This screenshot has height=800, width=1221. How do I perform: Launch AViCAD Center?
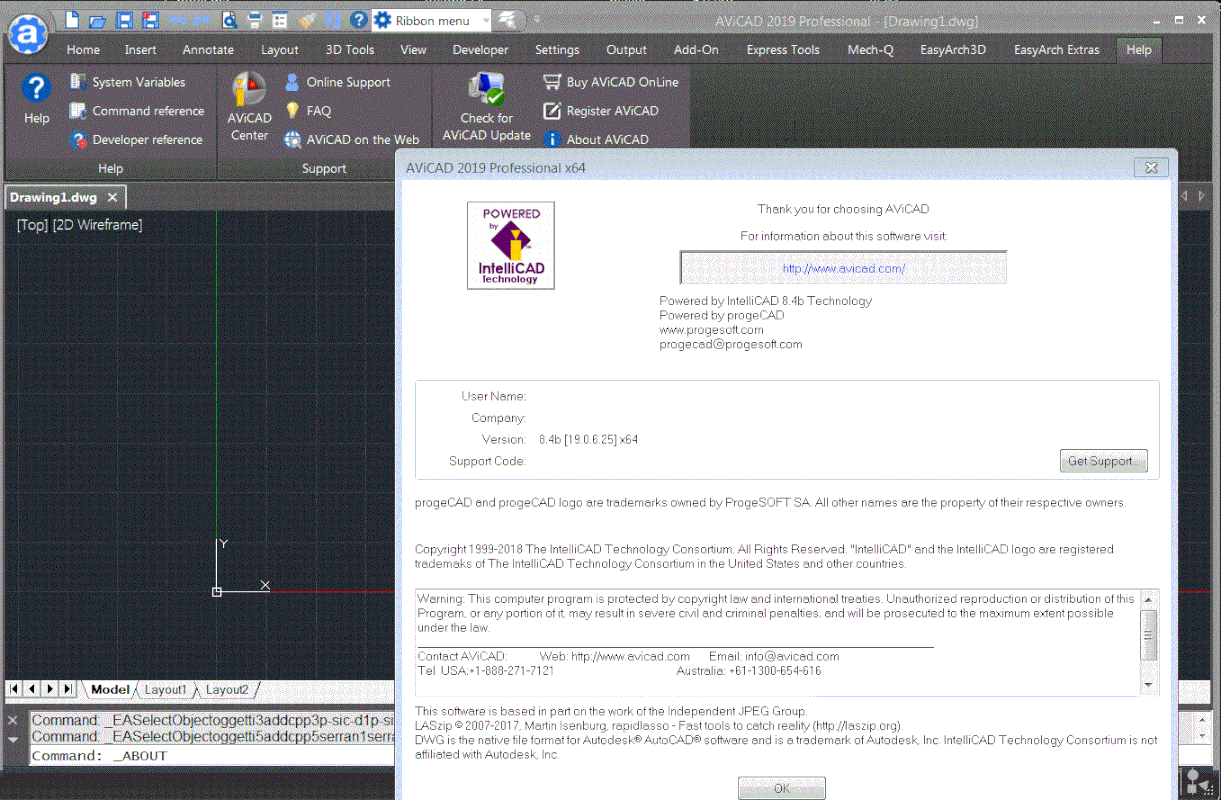(249, 107)
